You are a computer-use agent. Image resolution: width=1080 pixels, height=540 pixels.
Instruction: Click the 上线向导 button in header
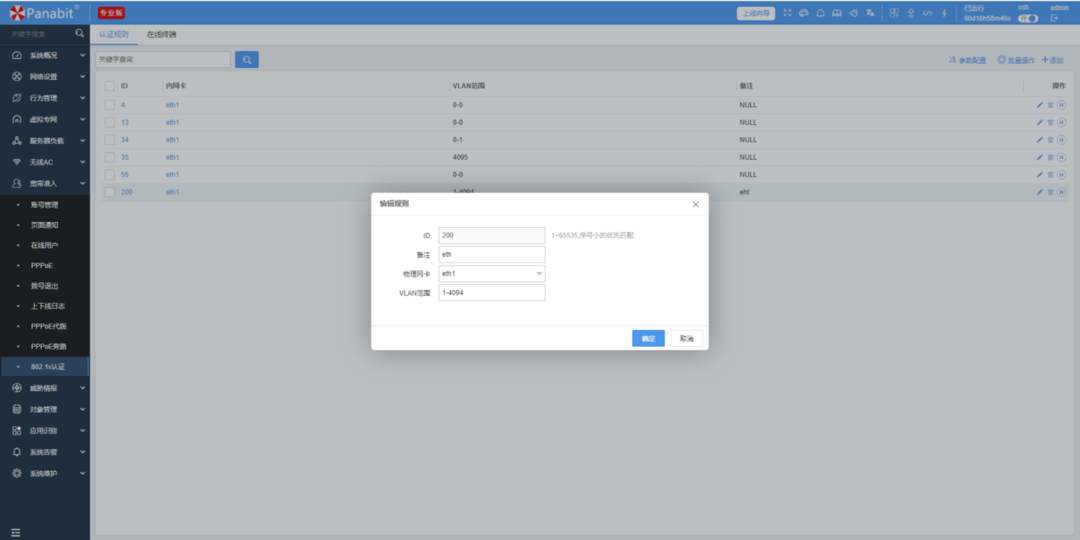coord(756,13)
